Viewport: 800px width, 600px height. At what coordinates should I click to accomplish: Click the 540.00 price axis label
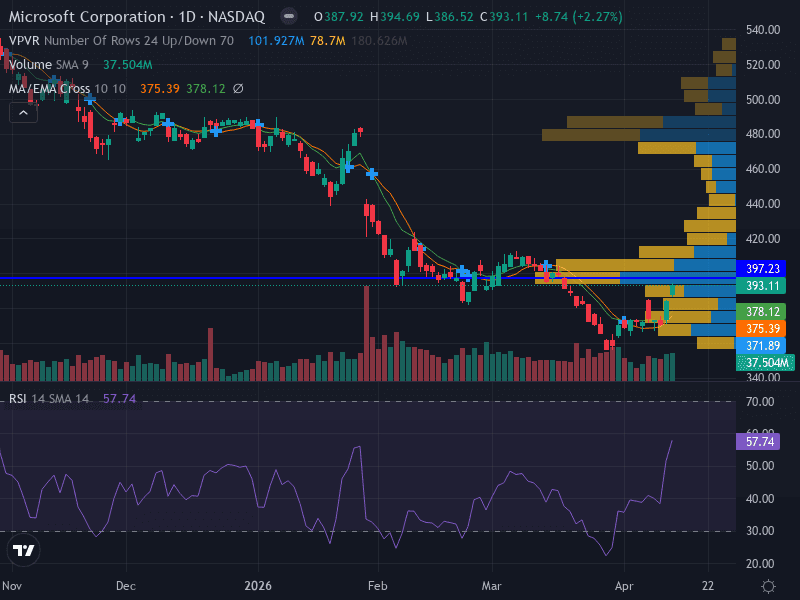click(x=763, y=30)
